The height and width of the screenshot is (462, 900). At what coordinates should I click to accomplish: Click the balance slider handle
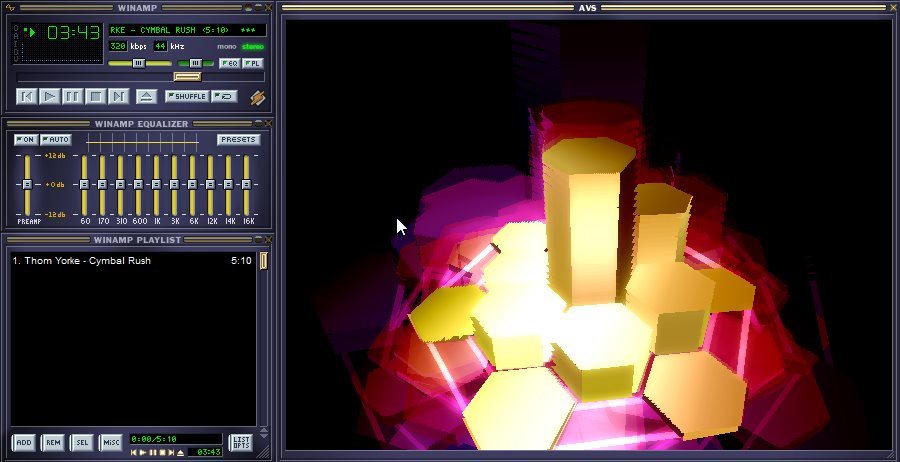[x=196, y=63]
